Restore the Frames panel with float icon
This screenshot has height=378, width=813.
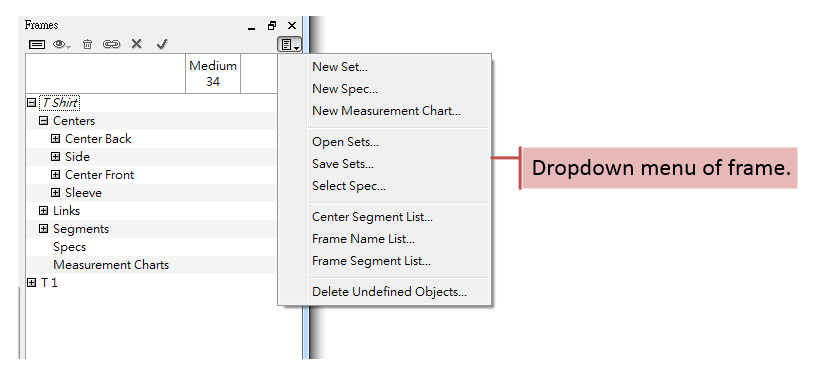tap(272, 25)
